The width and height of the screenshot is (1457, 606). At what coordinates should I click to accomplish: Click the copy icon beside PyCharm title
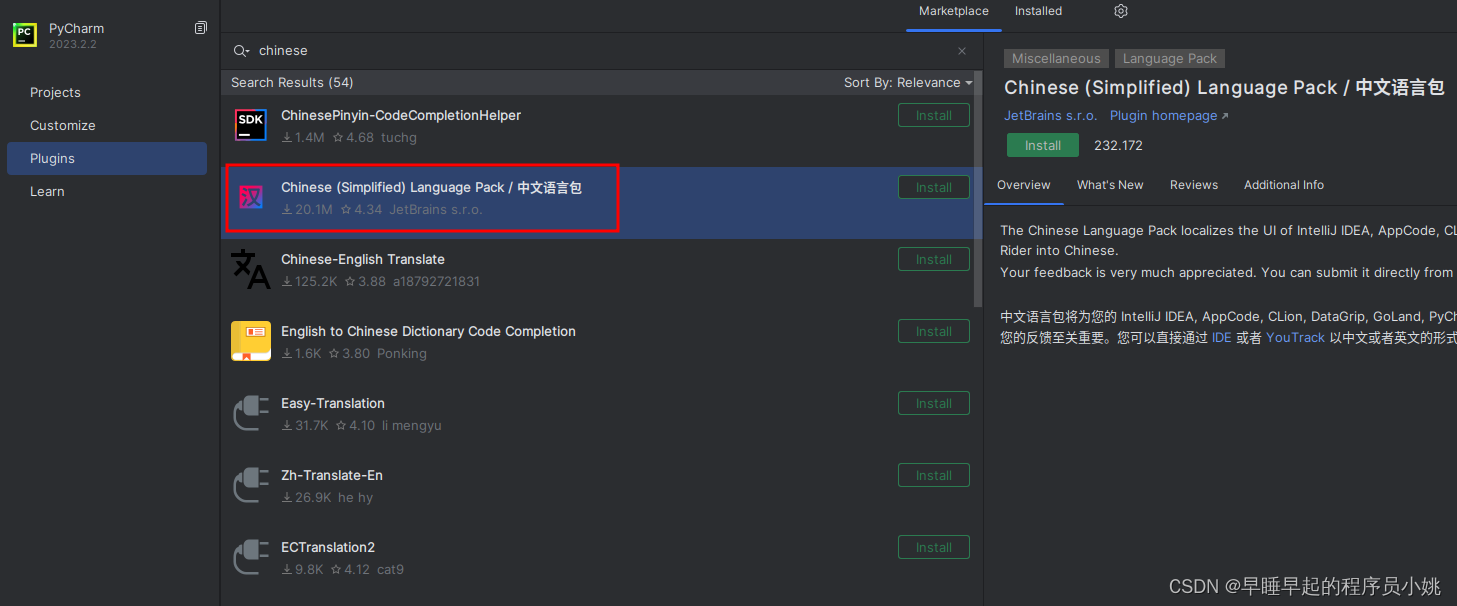[x=201, y=28]
